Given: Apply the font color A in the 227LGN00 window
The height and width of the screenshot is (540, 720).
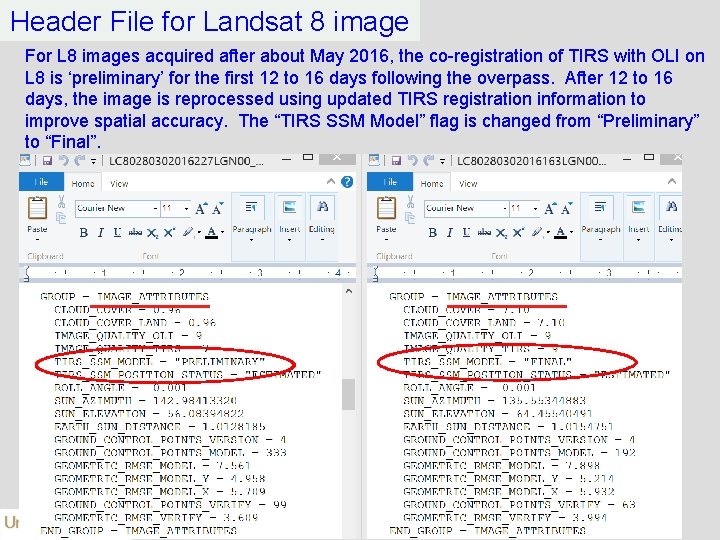Looking at the screenshot, I should point(211,232).
